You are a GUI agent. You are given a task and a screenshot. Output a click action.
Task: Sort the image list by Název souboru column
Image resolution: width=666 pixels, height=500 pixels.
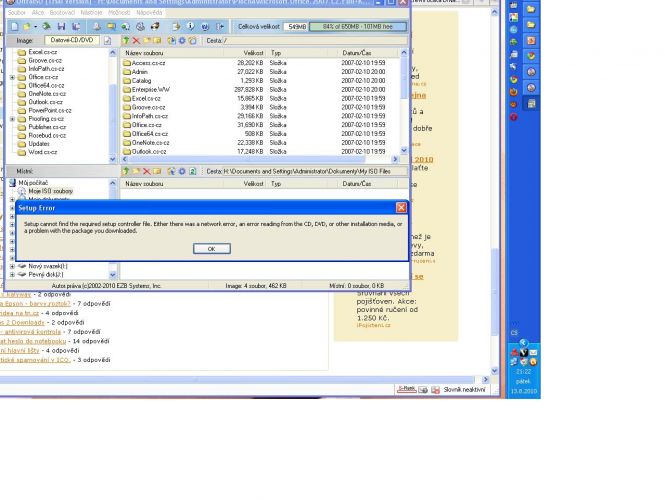point(172,53)
